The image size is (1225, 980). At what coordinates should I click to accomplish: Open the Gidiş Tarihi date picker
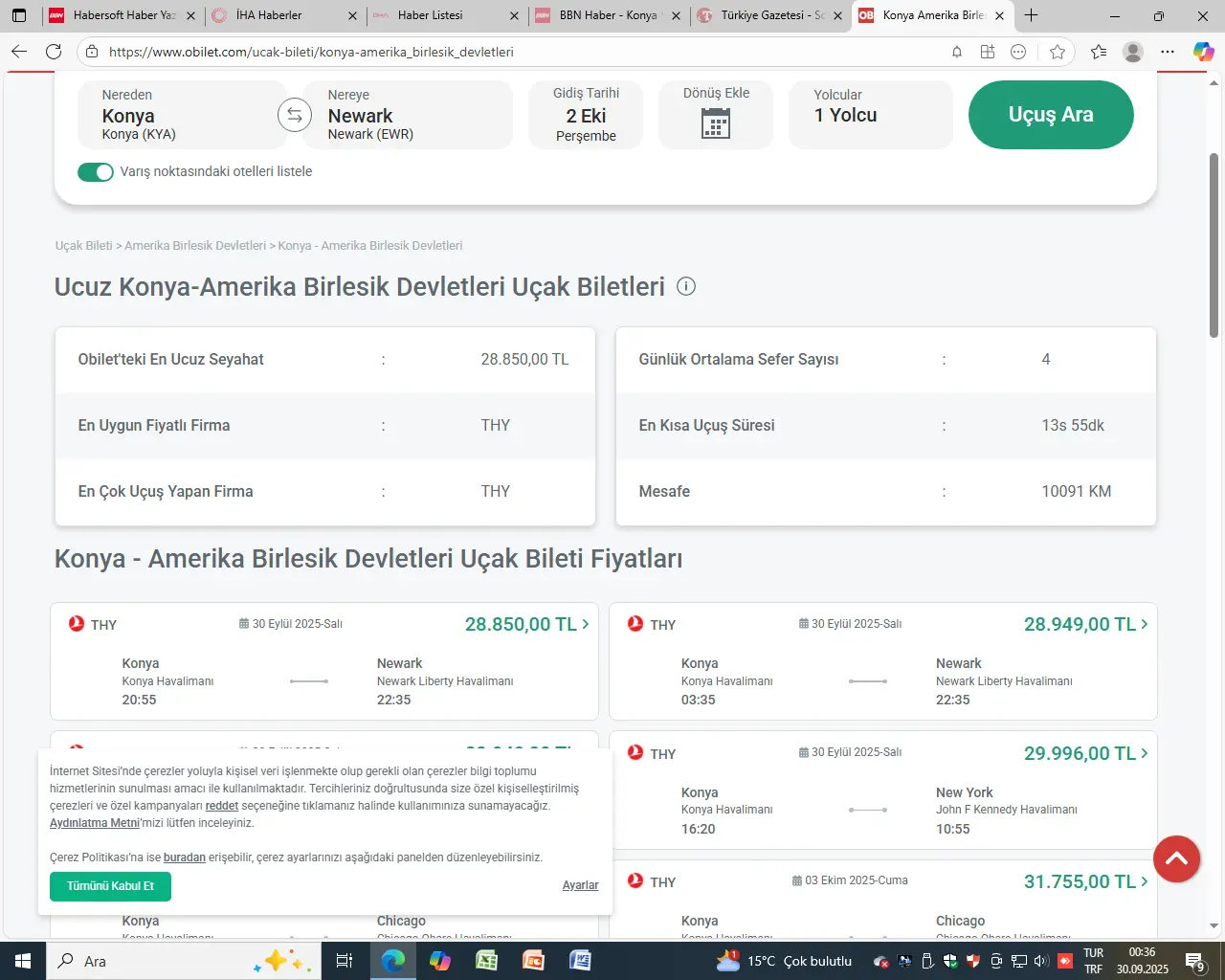pos(586,115)
